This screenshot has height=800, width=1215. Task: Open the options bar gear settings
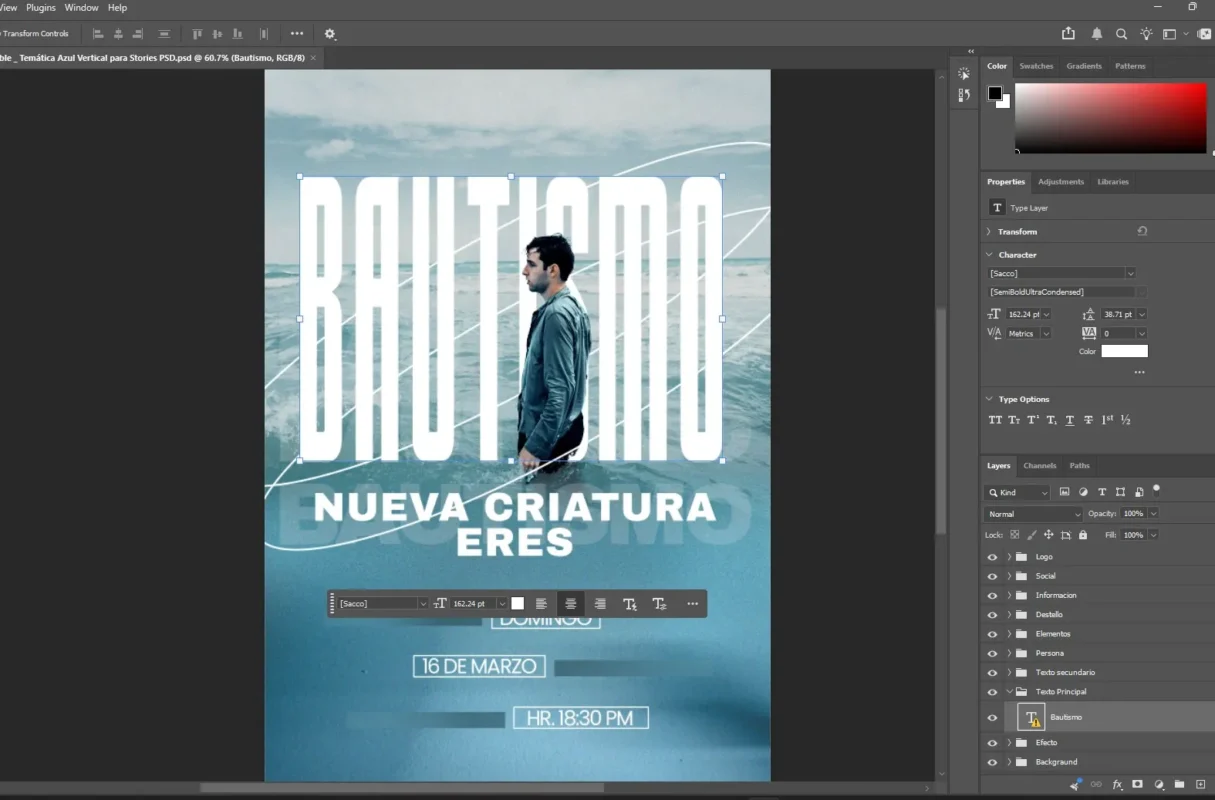pos(330,34)
